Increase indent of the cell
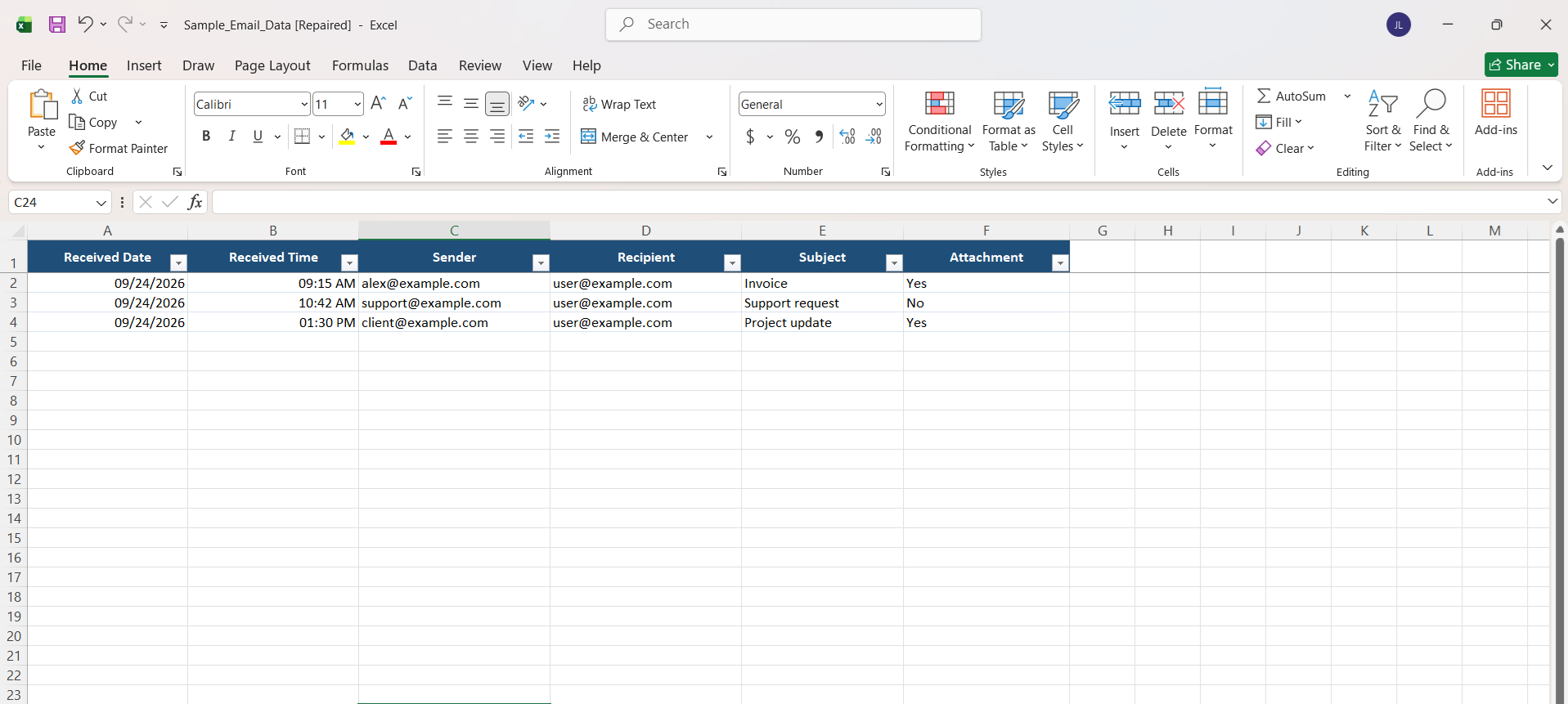The width and height of the screenshot is (1568, 704). point(552,137)
